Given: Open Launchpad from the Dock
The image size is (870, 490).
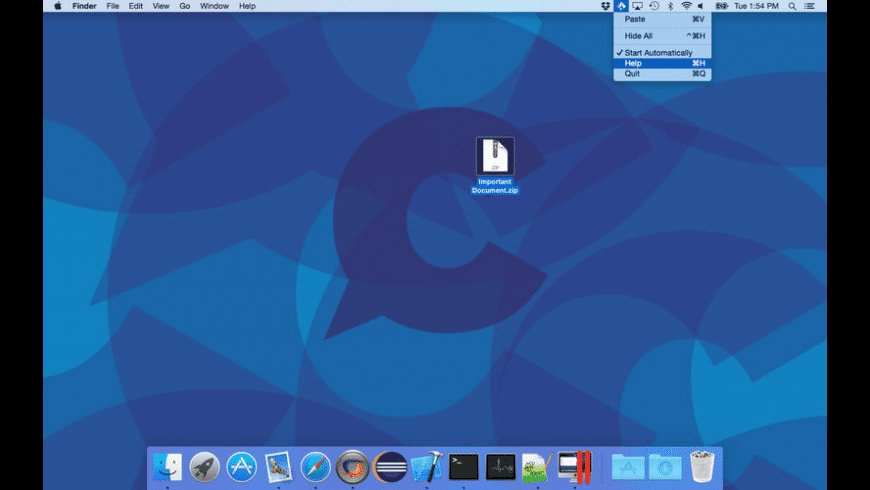Looking at the screenshot, I should (204, 467).
